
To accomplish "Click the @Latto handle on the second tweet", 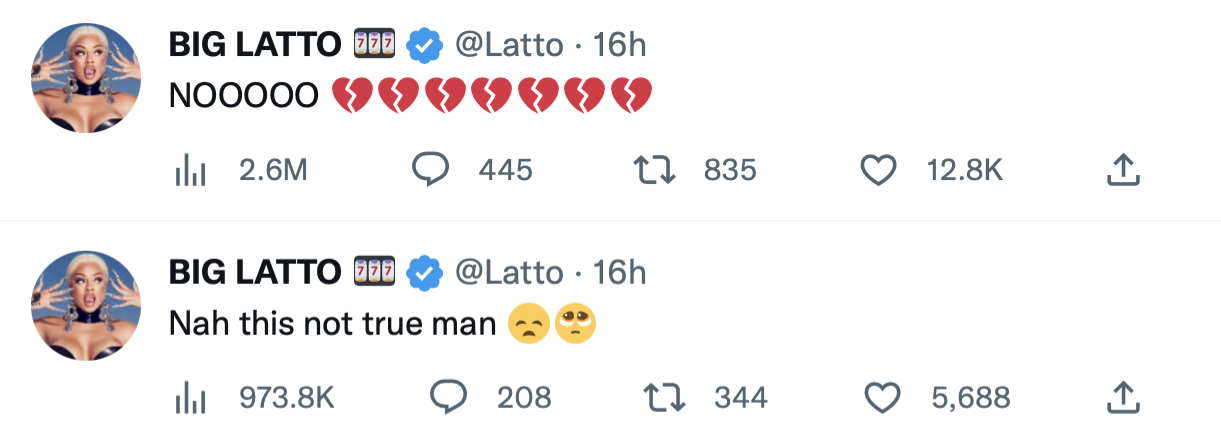I will 508,271.
